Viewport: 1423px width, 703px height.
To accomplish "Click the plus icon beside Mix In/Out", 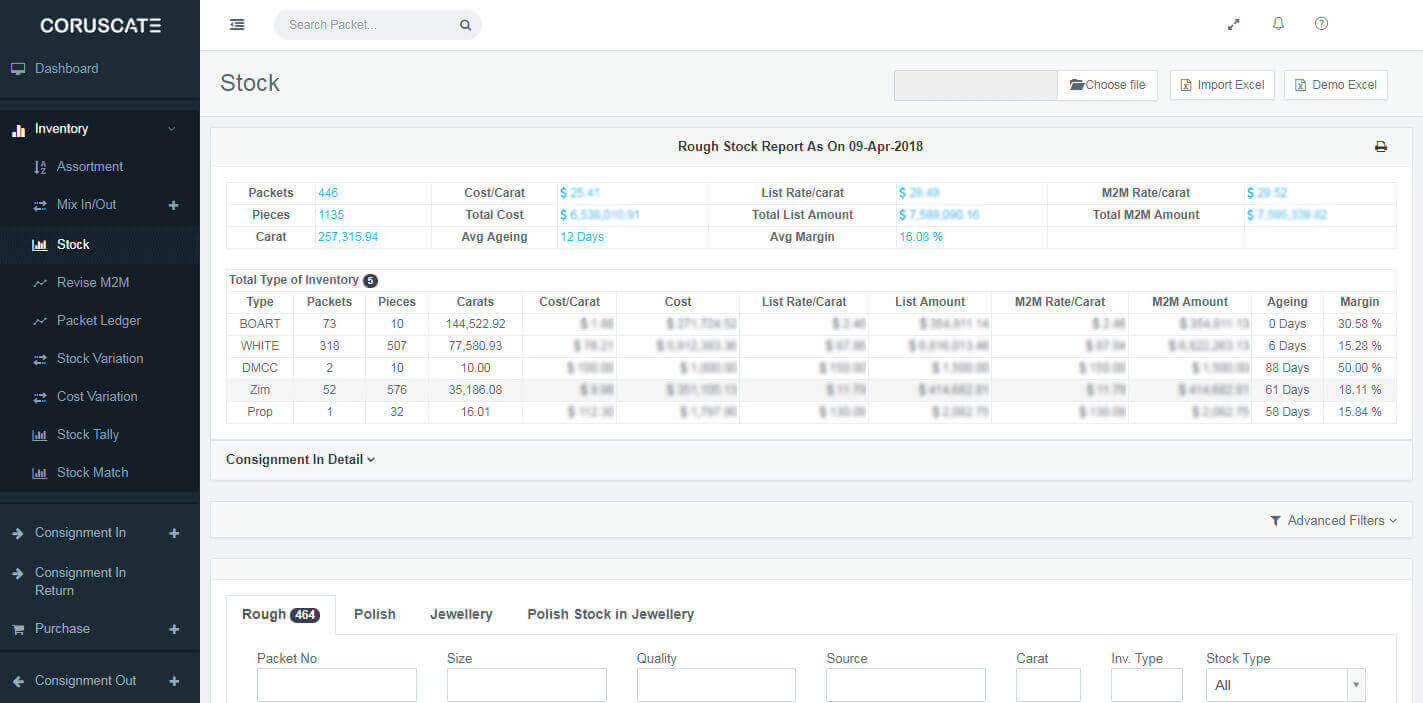I will coord(173,205).
